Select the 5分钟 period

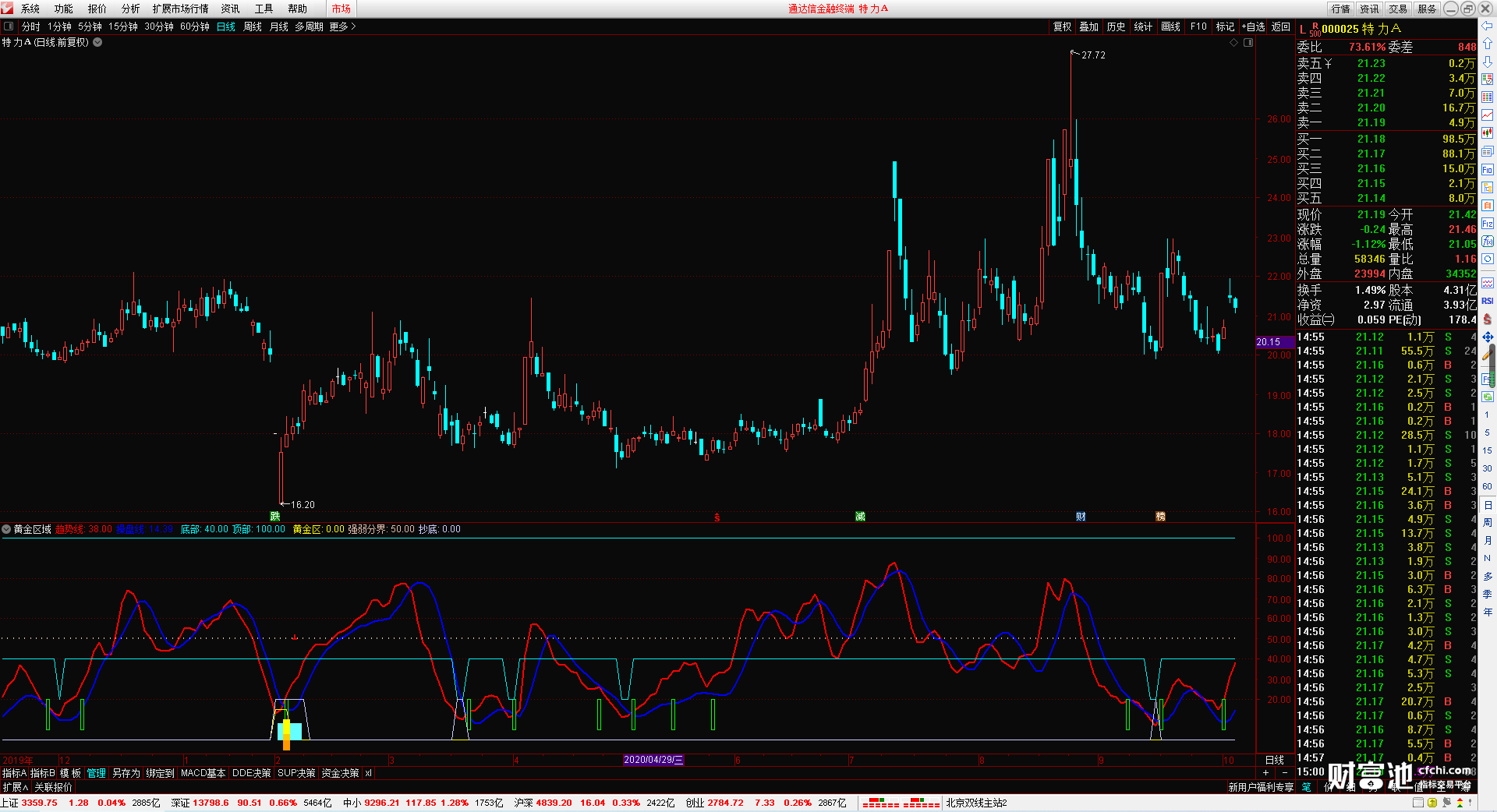pos(90,26)
